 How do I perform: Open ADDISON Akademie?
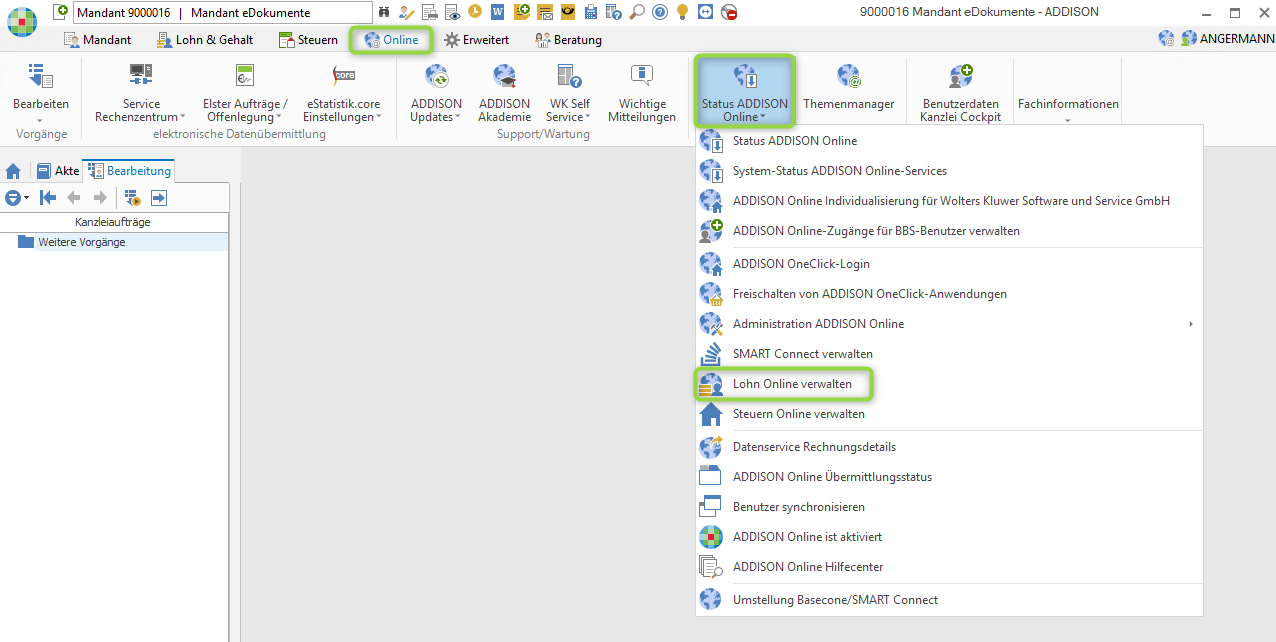click(504, 92)
